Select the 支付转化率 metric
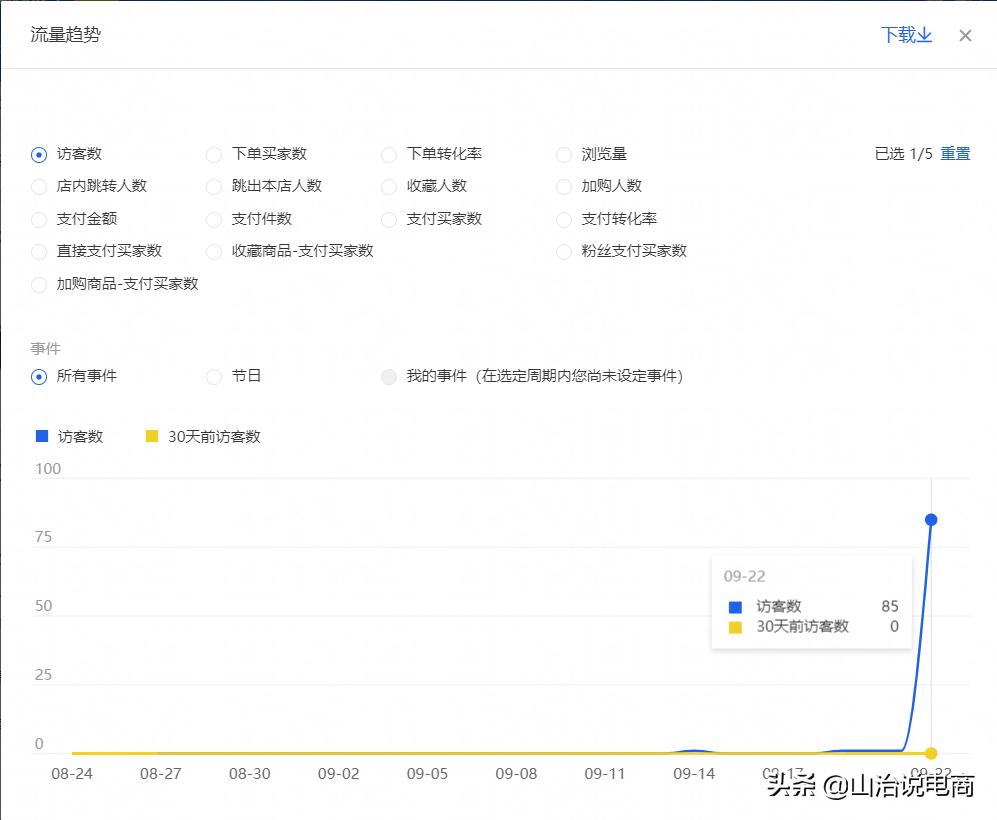The width and height of the screenshot is (997, 820). [564, 219]
